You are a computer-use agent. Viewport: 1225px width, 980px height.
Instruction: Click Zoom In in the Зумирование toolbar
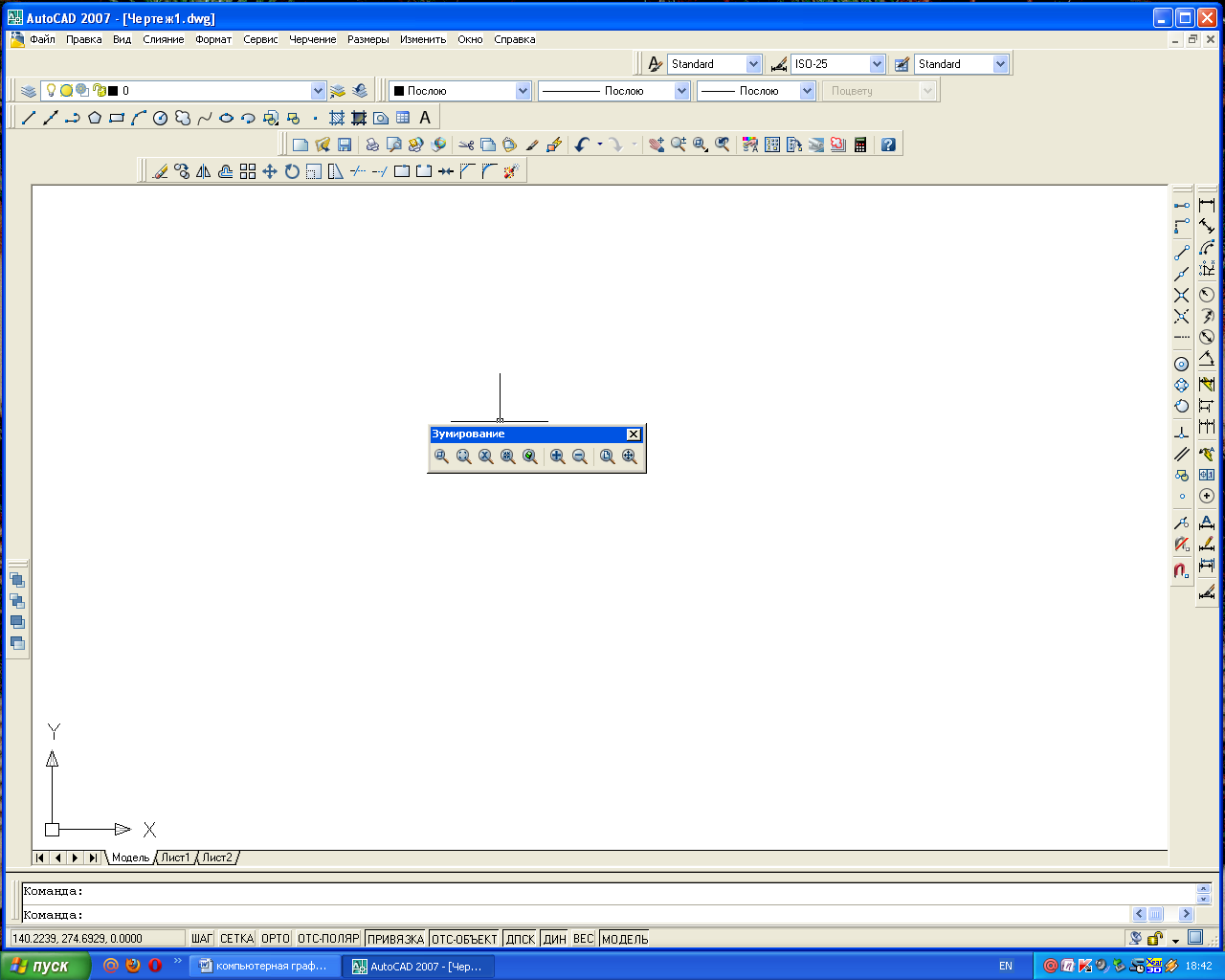pos(557,457)
